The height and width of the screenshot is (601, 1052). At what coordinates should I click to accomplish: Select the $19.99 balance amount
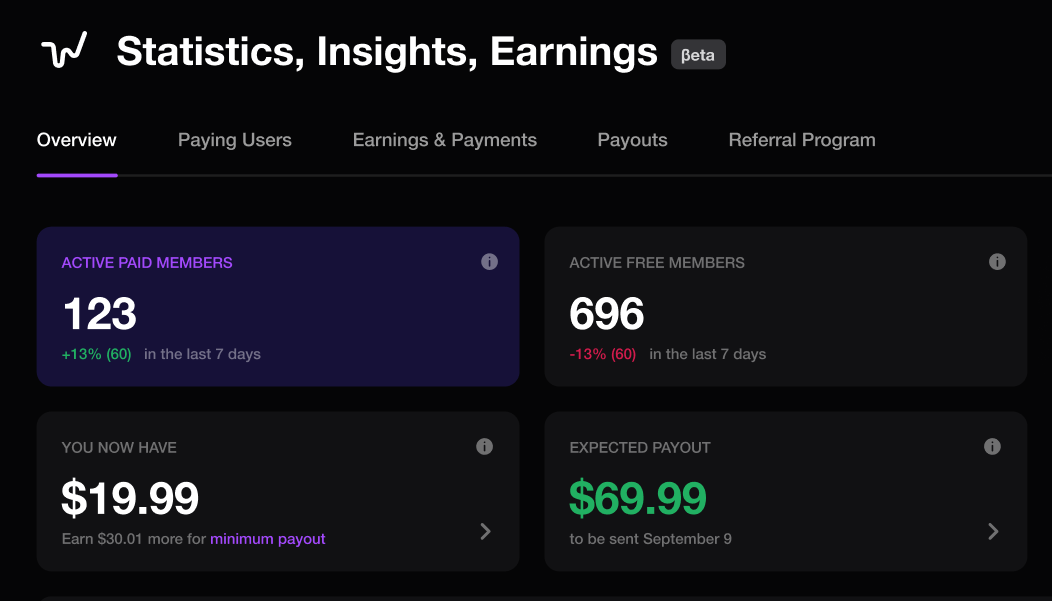pyautogui.click(x=130, y=498)
